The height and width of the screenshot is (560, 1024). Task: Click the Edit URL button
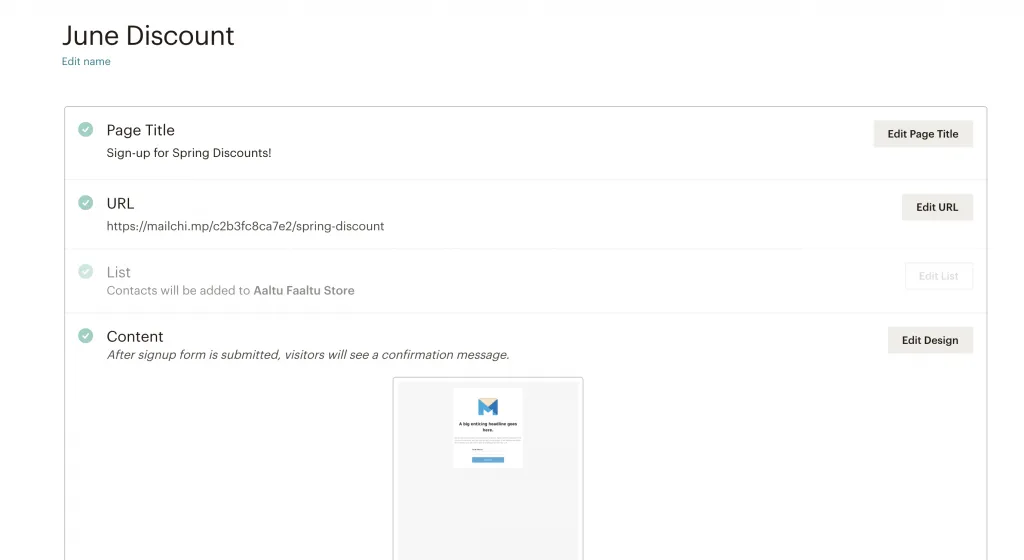937,207
